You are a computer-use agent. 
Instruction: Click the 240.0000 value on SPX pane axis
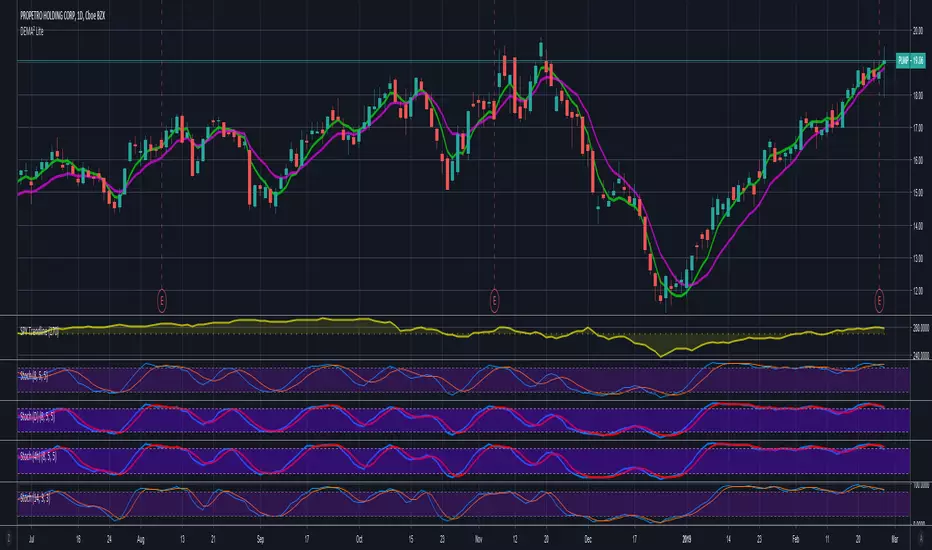coord(921,356)
